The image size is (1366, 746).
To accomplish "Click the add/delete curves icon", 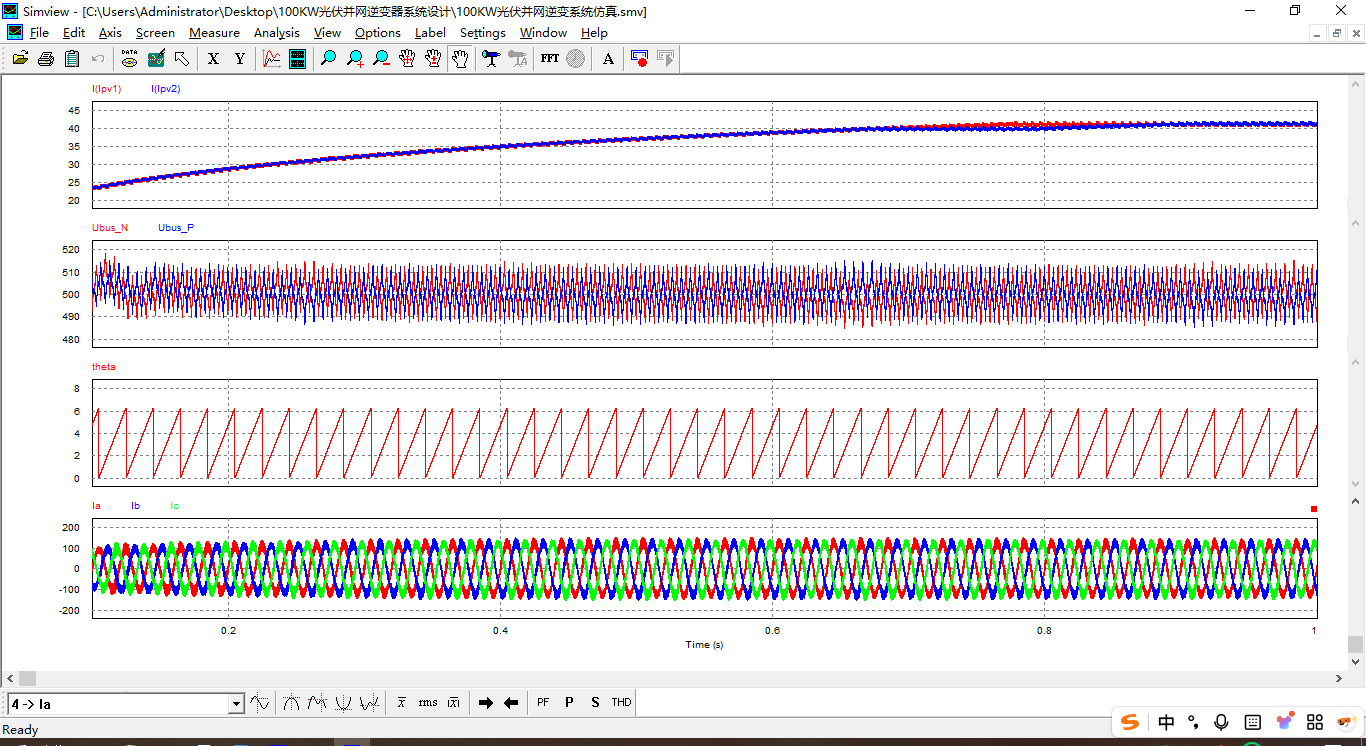I will coord(272,59).
